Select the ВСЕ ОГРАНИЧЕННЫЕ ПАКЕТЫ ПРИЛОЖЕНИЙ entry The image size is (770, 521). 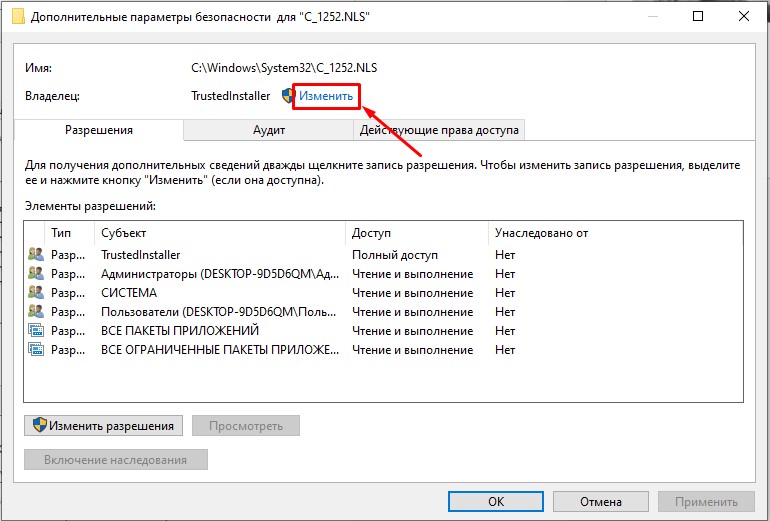click(x=383, y=350)
